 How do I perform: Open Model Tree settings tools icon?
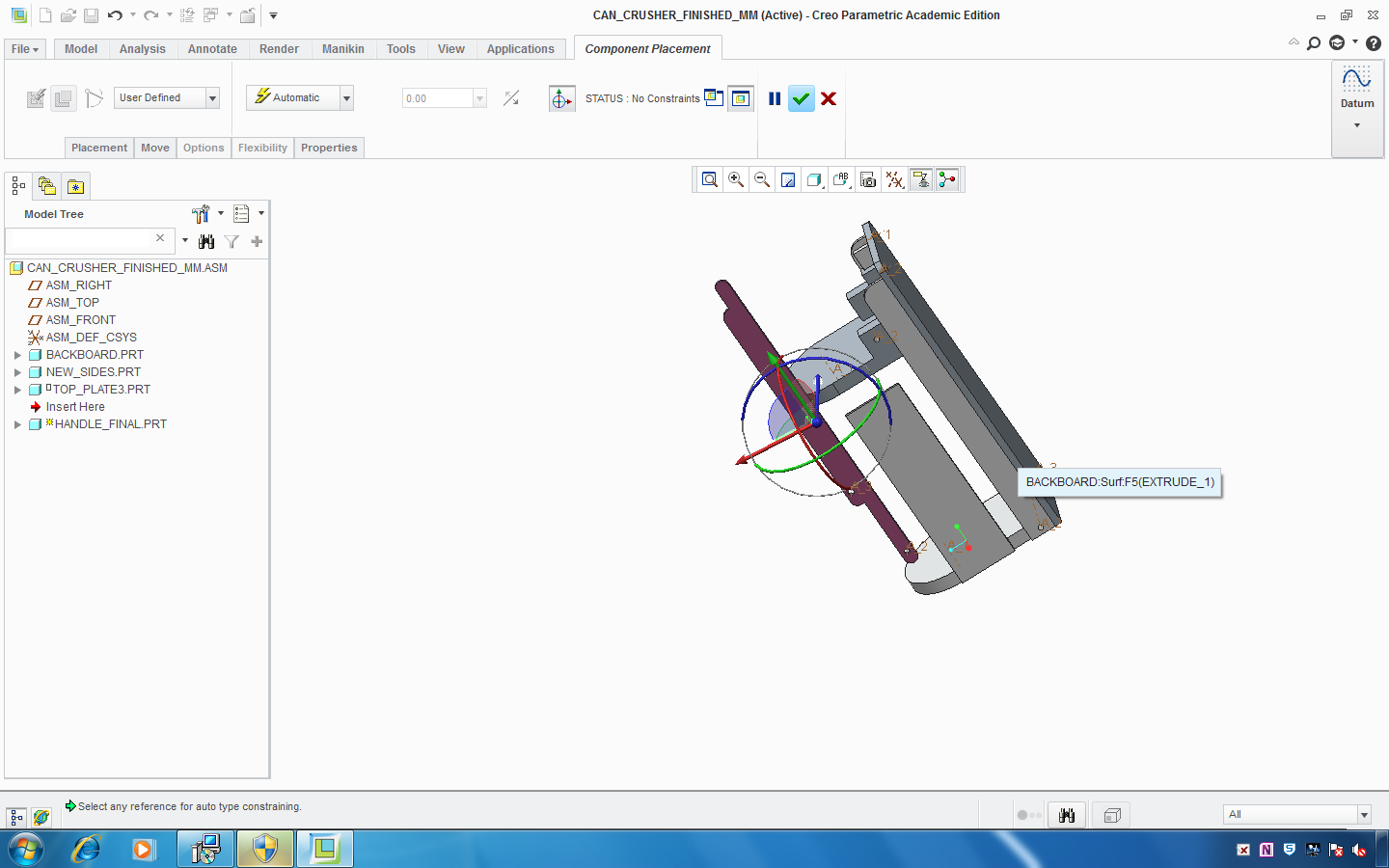point(202,214)
